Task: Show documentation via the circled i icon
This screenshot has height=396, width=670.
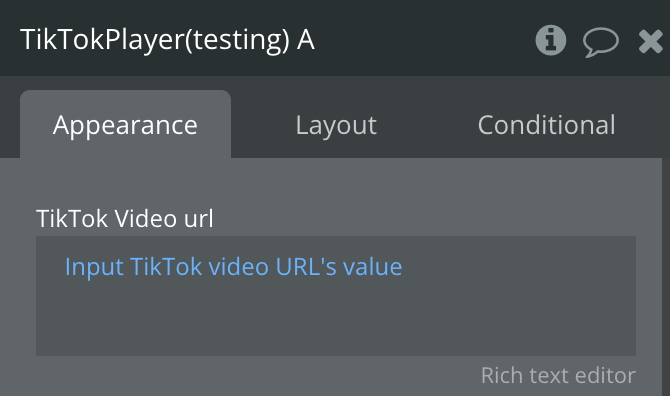Action: pos(550,40)
